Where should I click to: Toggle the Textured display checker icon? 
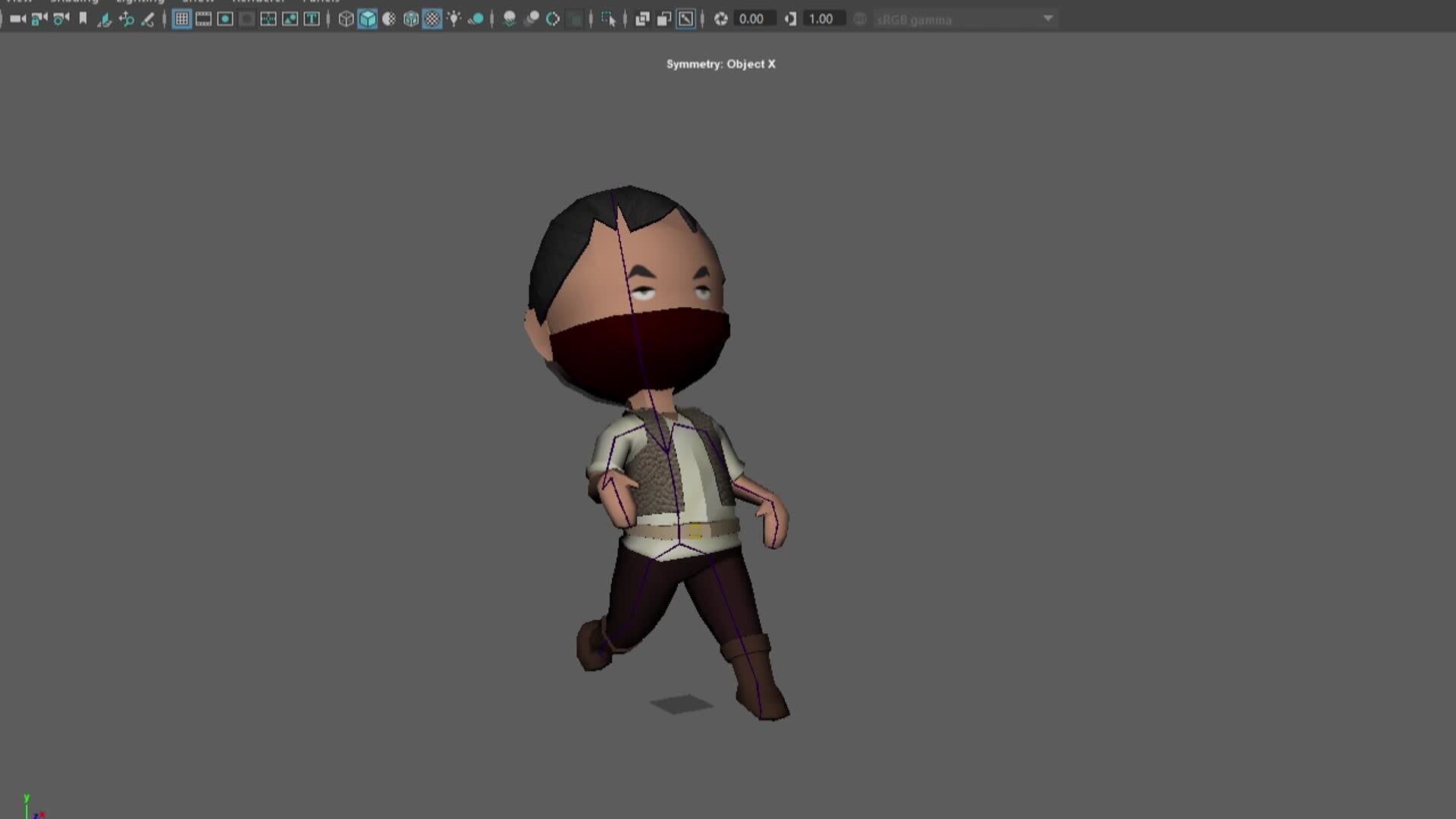(x=432, y=19)
